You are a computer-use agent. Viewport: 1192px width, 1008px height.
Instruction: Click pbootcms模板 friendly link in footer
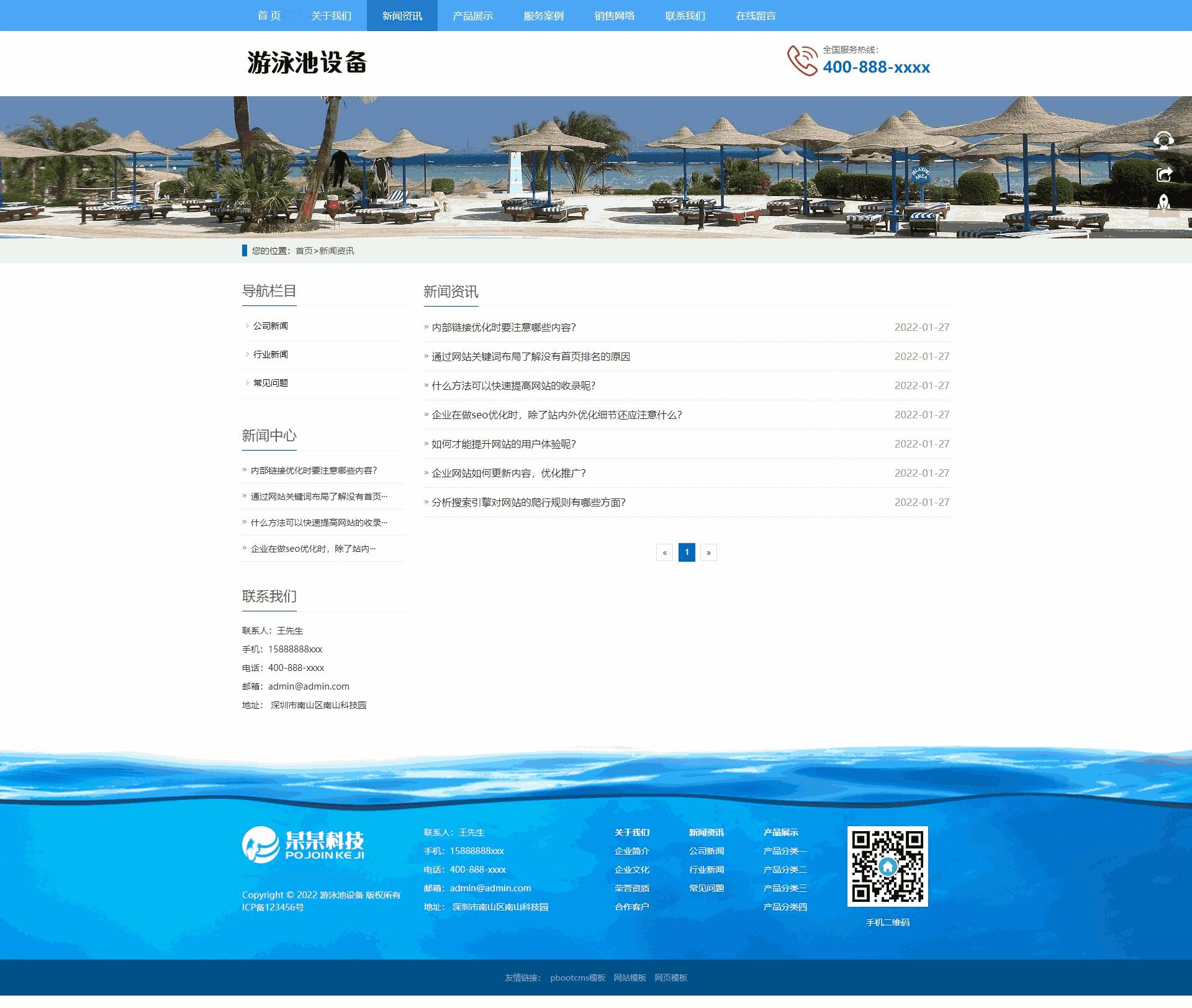click(x=577, y=978)
